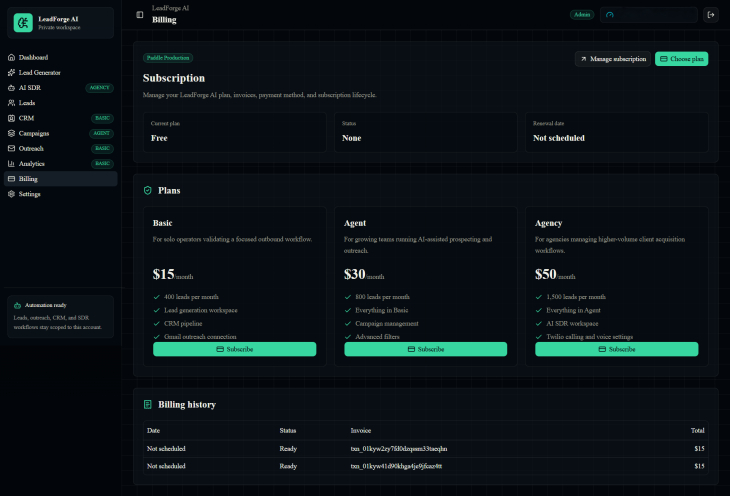
Task: Click the Invoice column header
Action: 361,431
